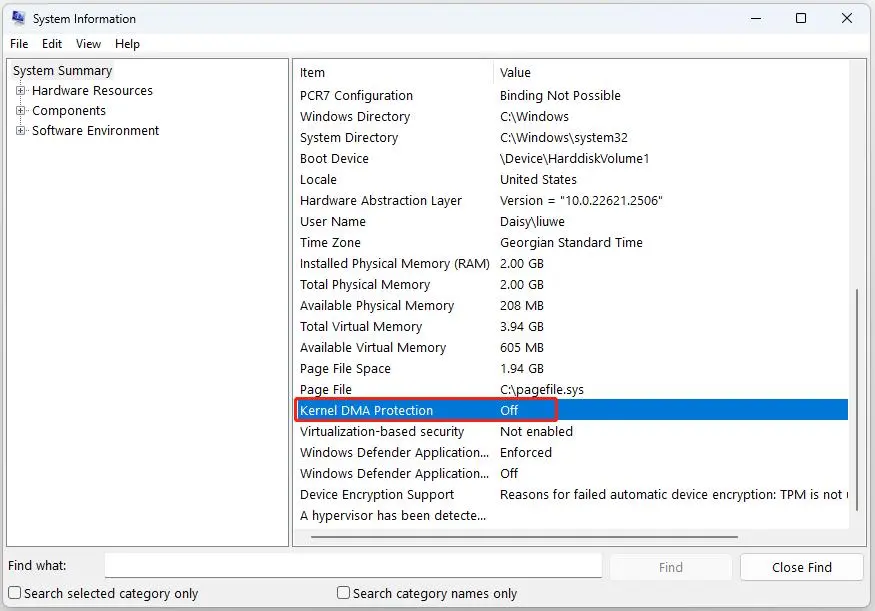Select the Hardware Abstraction Layer row

[571, 201]
